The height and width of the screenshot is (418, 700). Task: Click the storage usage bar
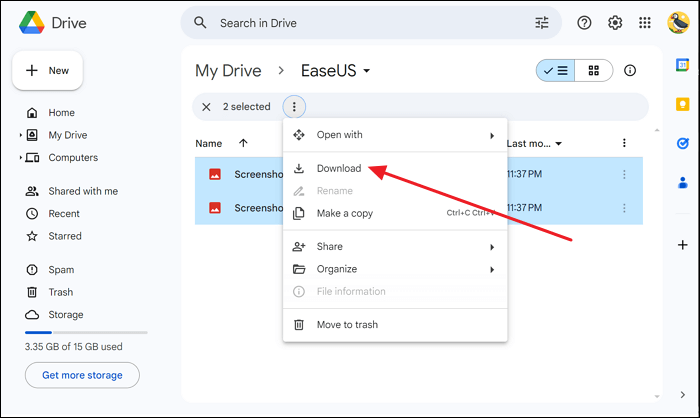(x=86, y=332)
